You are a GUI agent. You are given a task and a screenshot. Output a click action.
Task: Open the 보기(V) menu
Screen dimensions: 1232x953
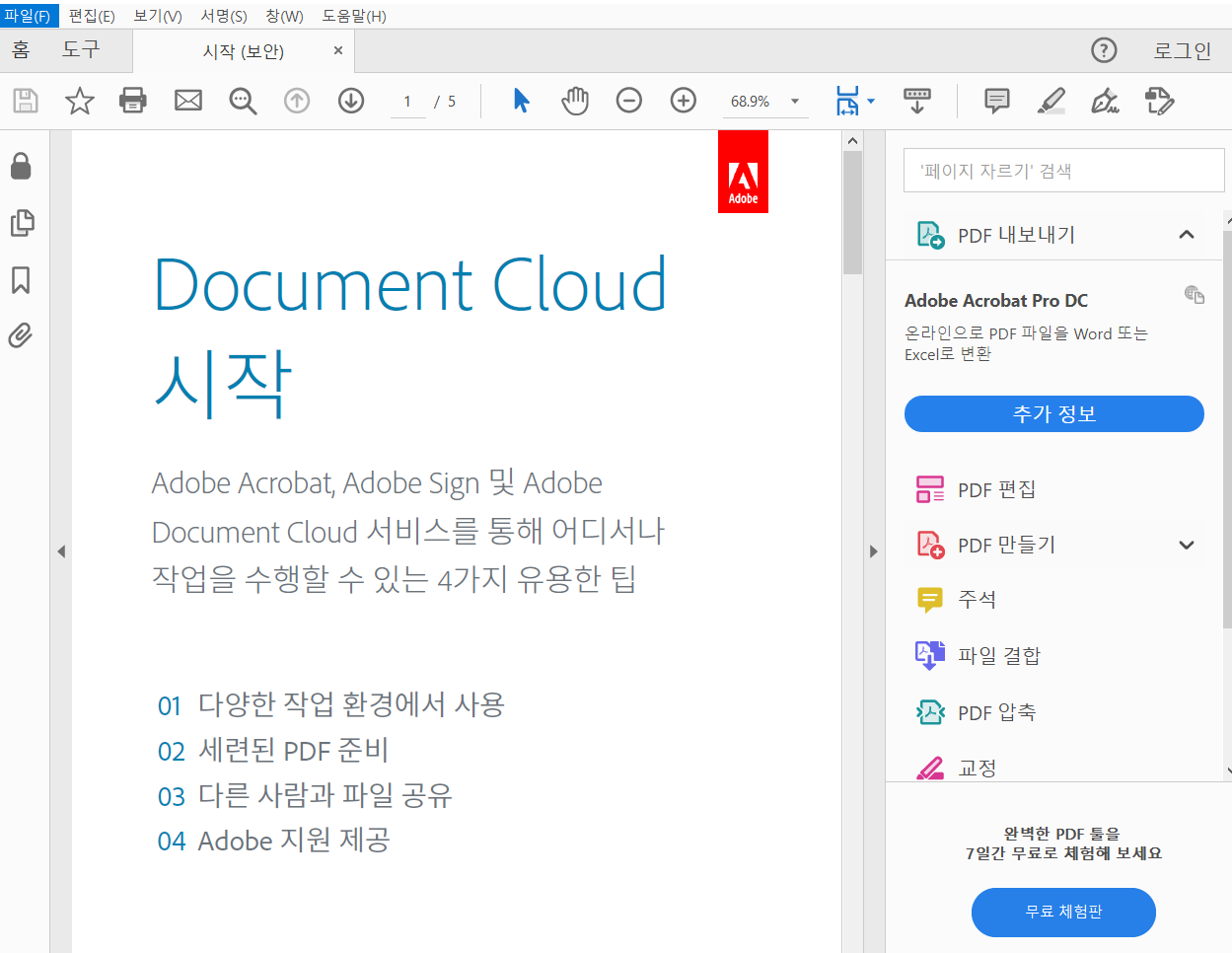click(158, 16)
